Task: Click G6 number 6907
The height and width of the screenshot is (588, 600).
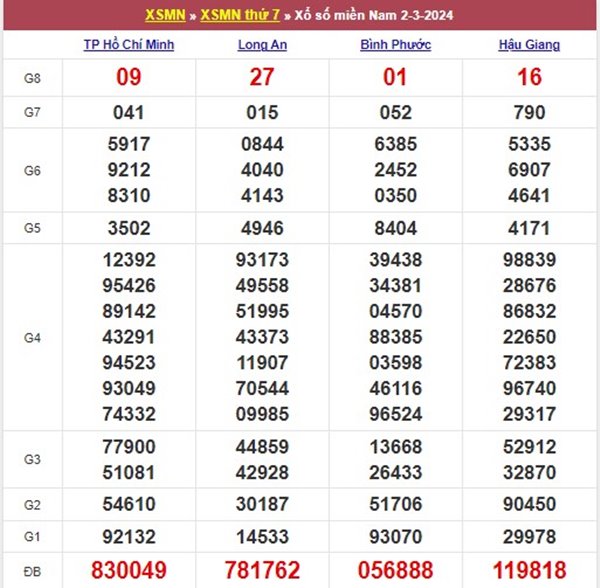Action: click(x=529, y=170)
